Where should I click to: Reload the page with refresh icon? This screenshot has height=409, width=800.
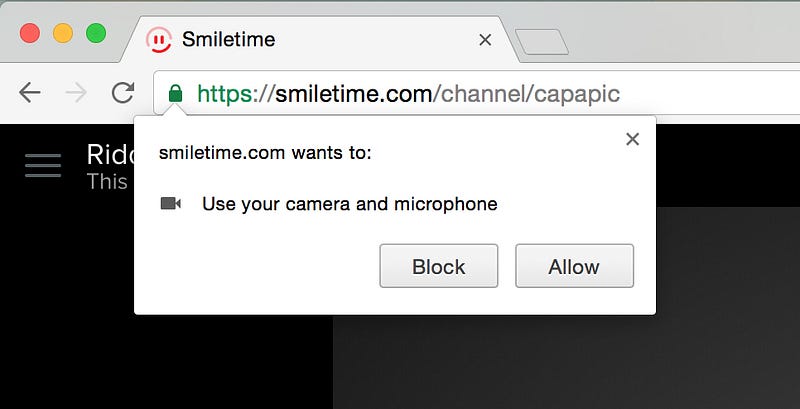(123, 93)
